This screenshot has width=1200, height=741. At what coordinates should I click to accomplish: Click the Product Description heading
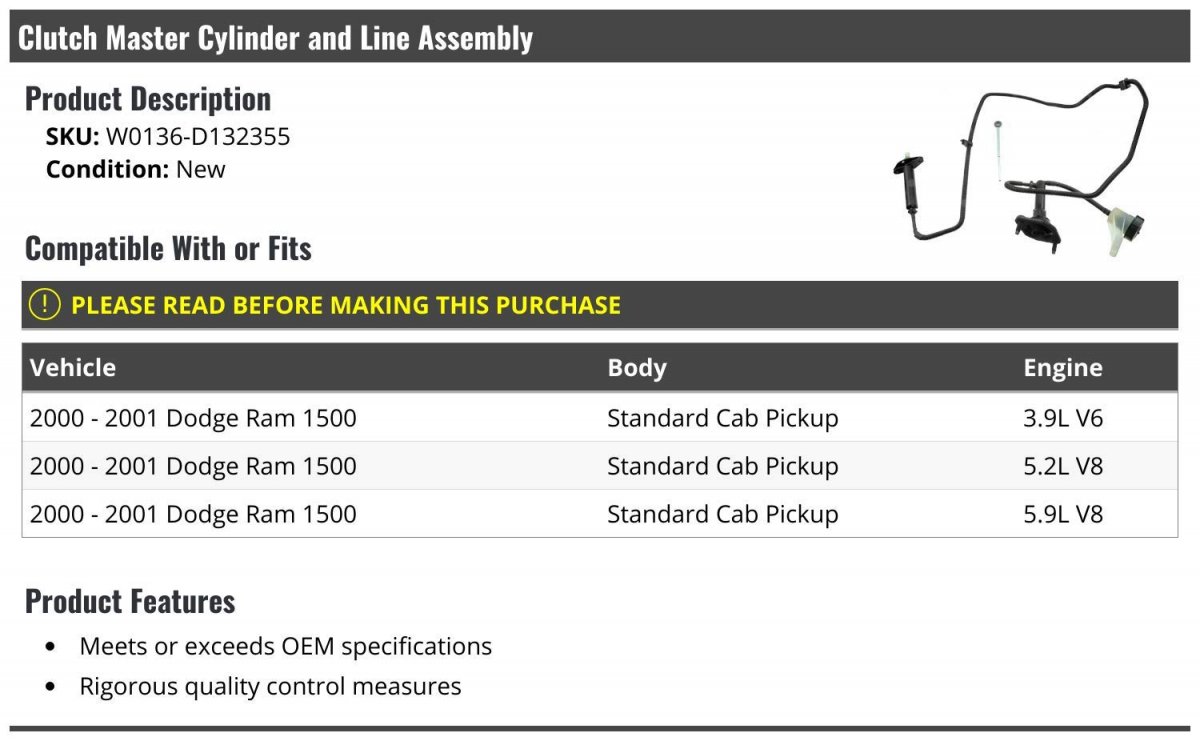pos(148,98)
